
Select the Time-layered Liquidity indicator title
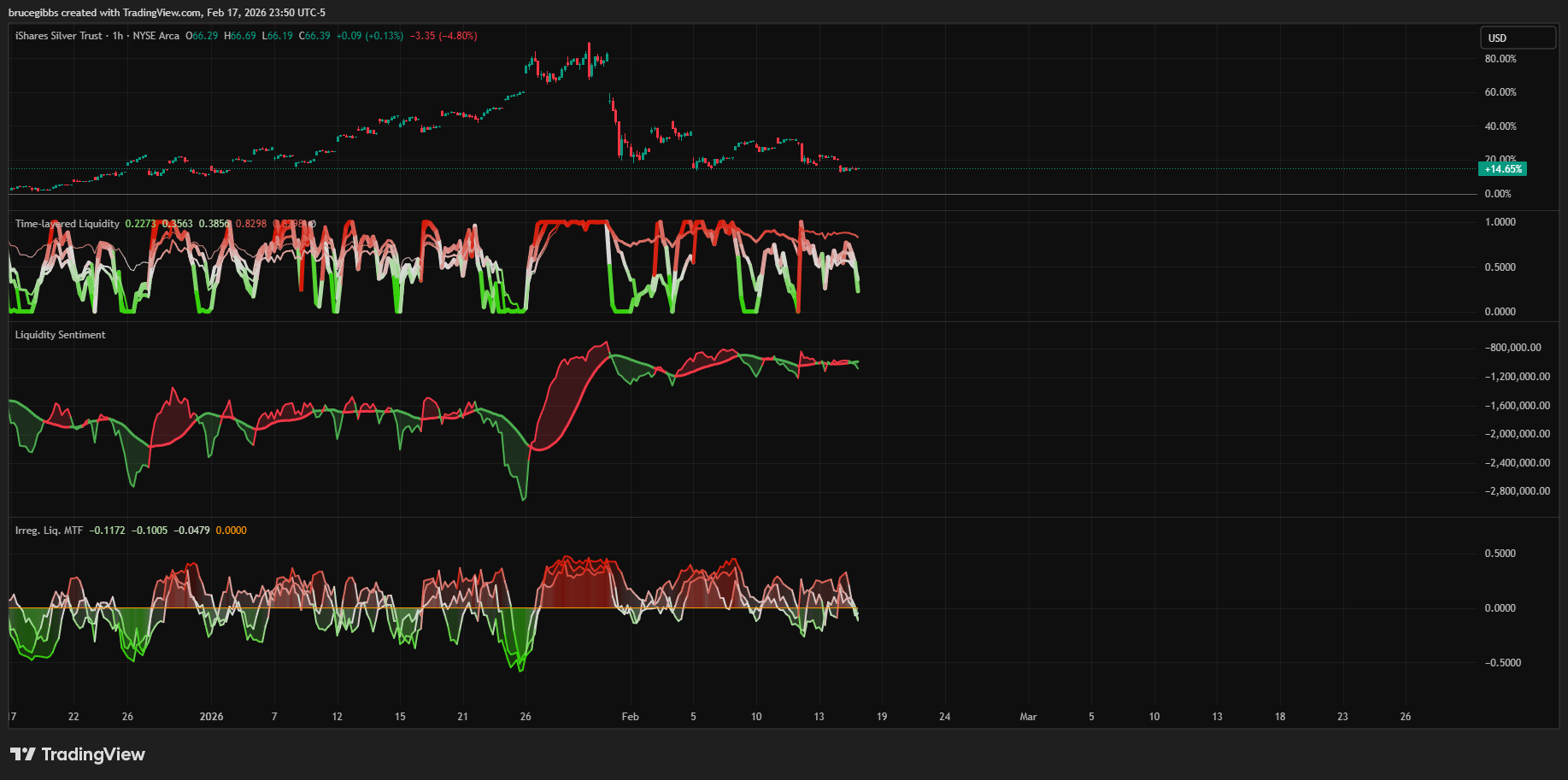[67, 224]
